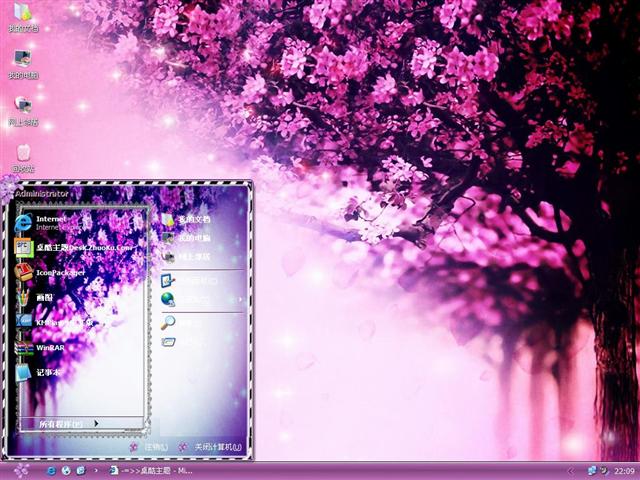Click the second globe quick launch icon
The height and width of the screenshot is (480, 640).
tap(66, 471)
